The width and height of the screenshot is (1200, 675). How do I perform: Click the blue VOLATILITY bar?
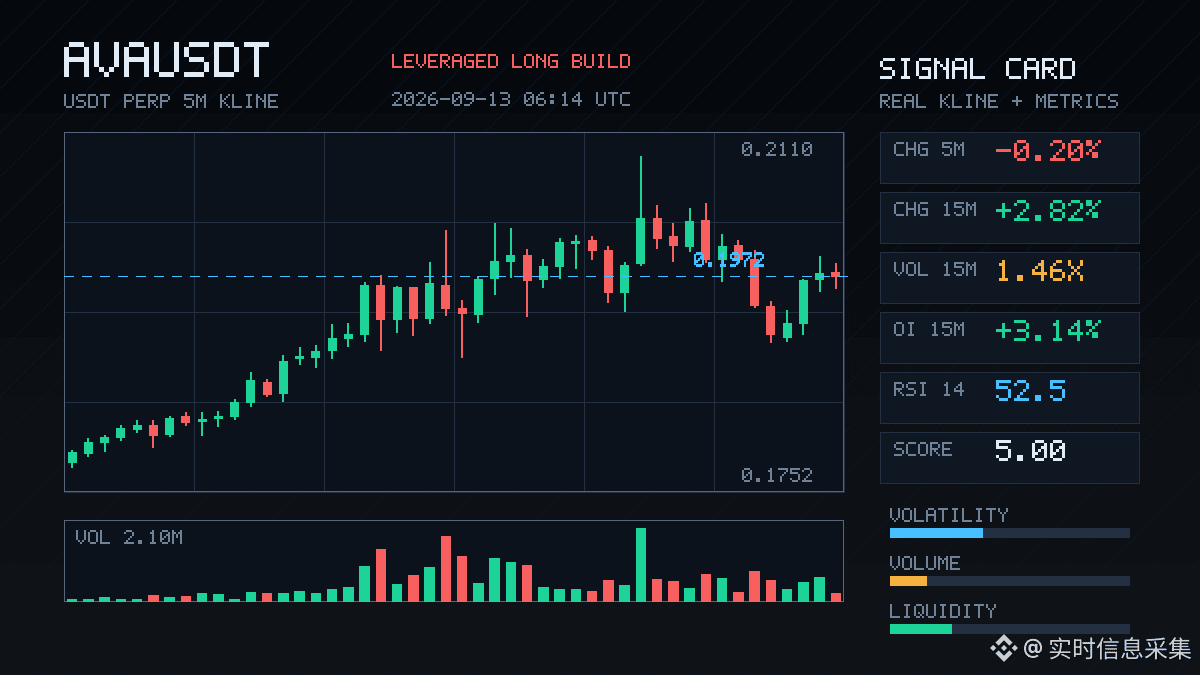(936, 533)
